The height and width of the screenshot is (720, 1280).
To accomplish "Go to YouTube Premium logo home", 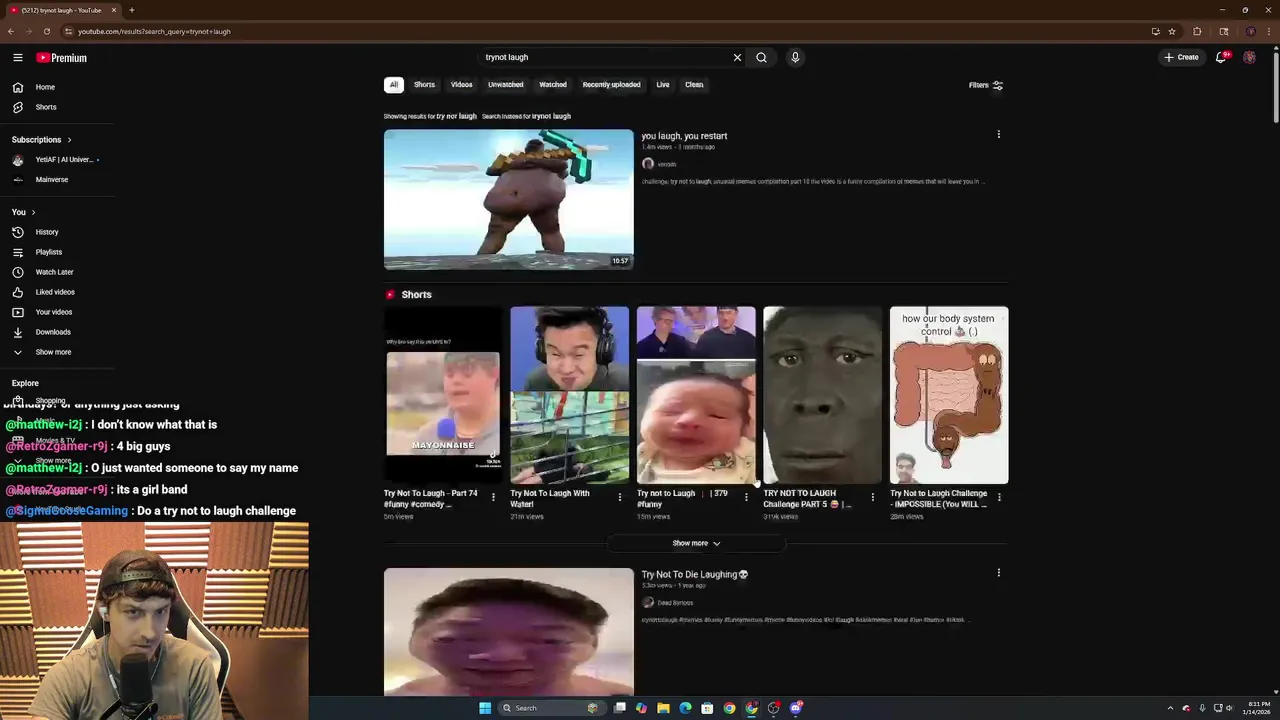I will (x=62, y=58).
